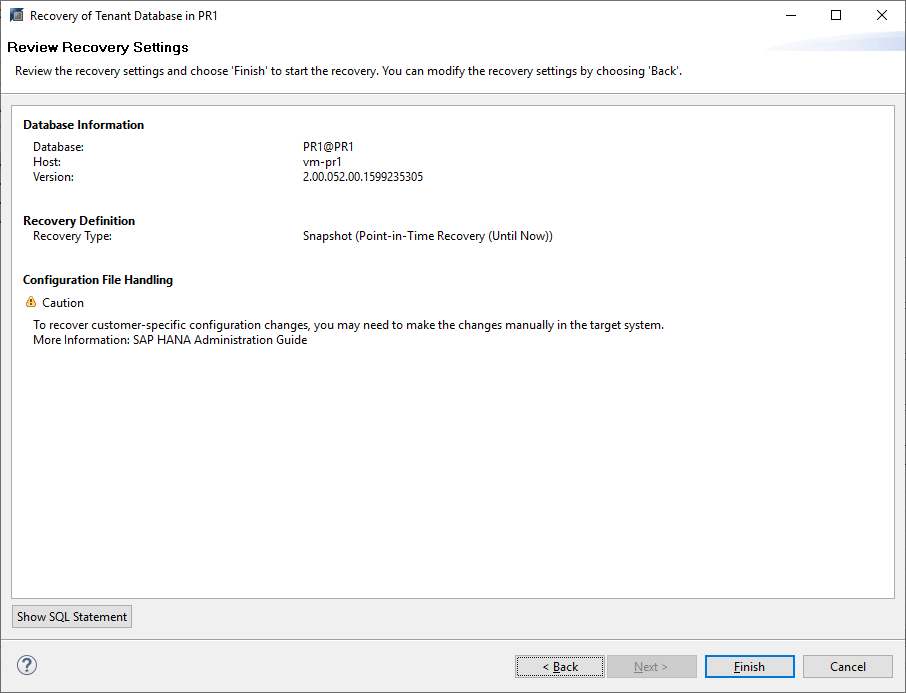Click the vm-pr1 host name
Image resolution: width=906 pixels, height=693 pixels.
(x=323, y=162)
